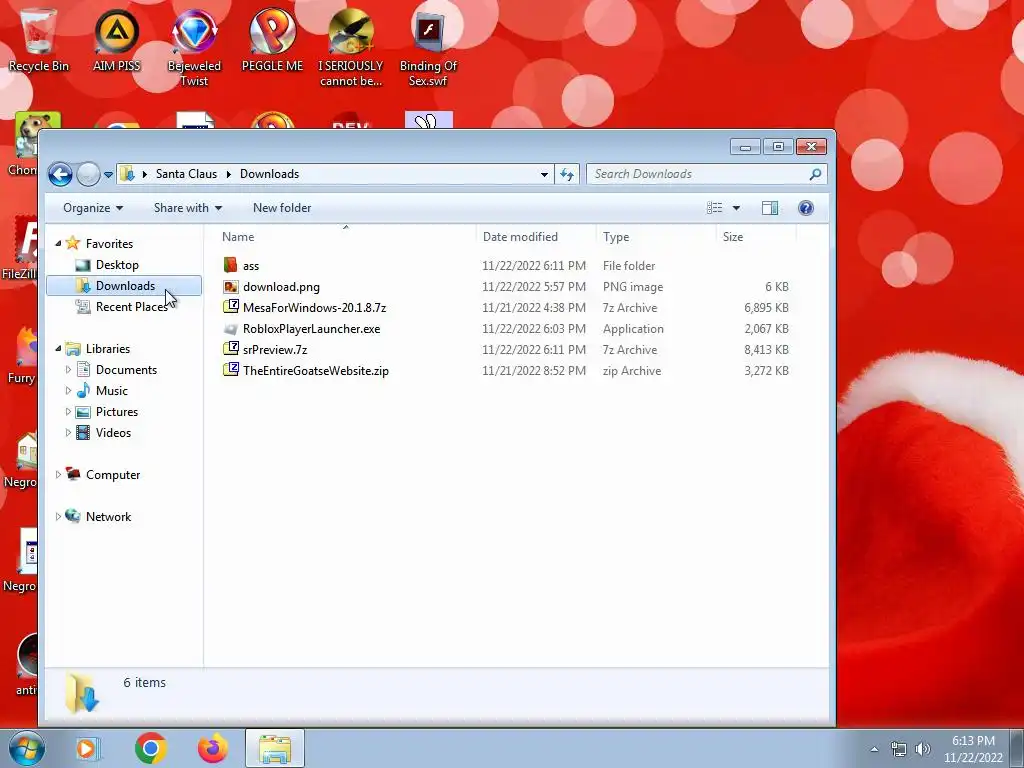Select the red file folder icon dated 6:11 PM
The image size is (1024, 768).
[231, 265]
